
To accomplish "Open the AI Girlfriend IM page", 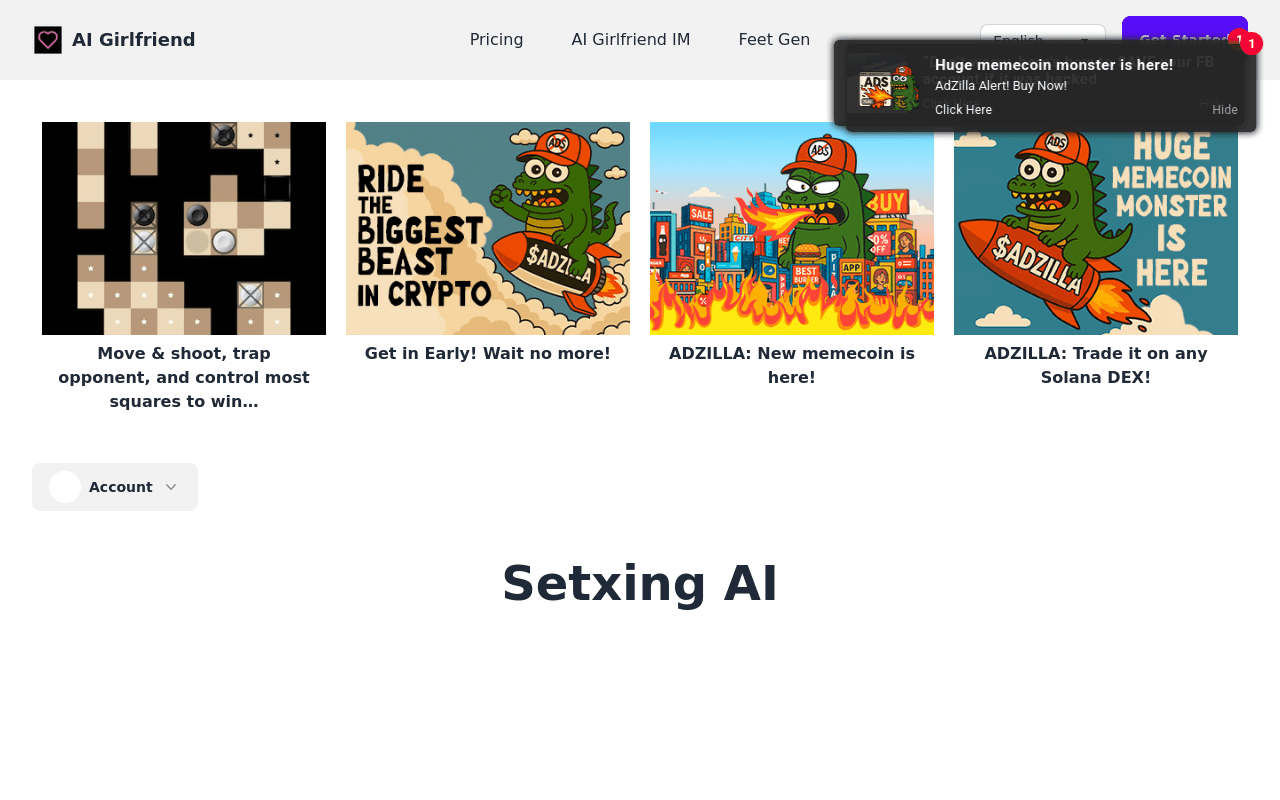I will coord(631,40).
